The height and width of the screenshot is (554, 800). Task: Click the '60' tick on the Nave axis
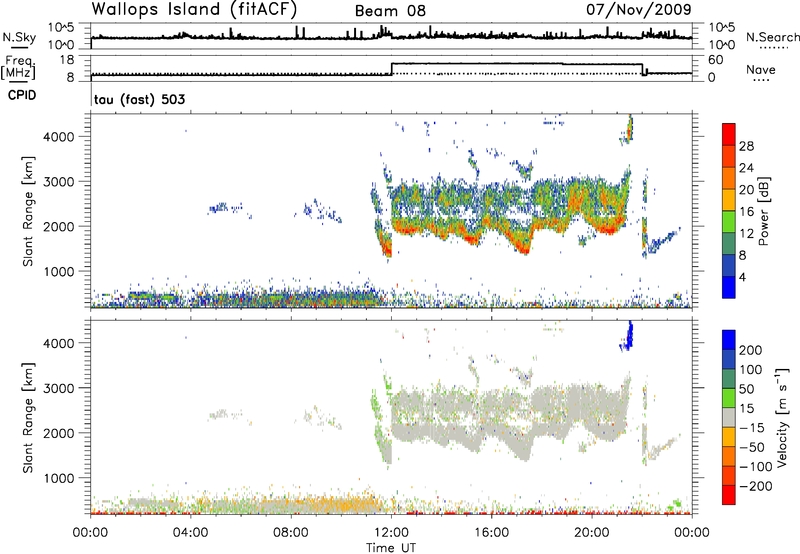click(x=715, y=60)
